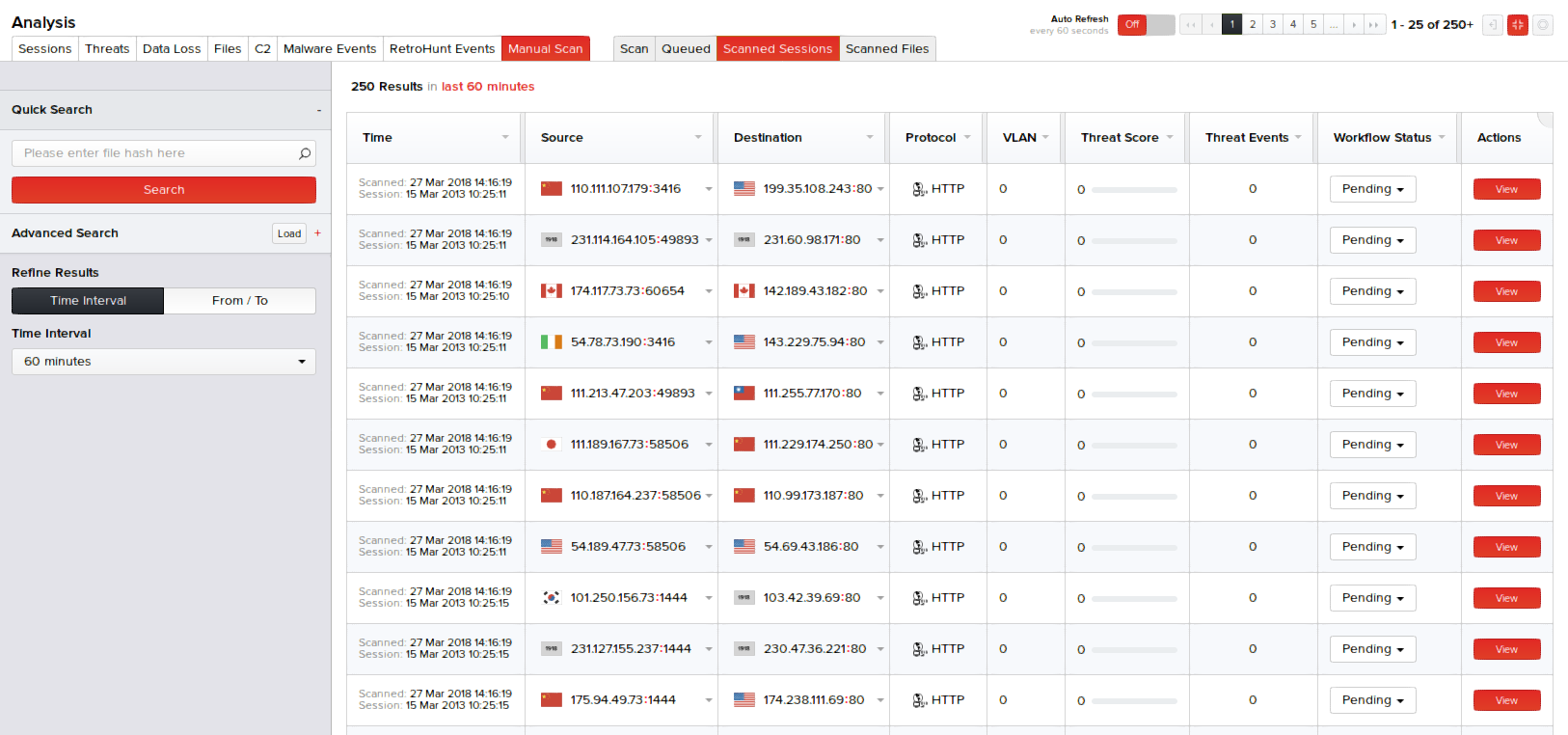Open Pending workflow dropdown in first row

[1371, 189]
